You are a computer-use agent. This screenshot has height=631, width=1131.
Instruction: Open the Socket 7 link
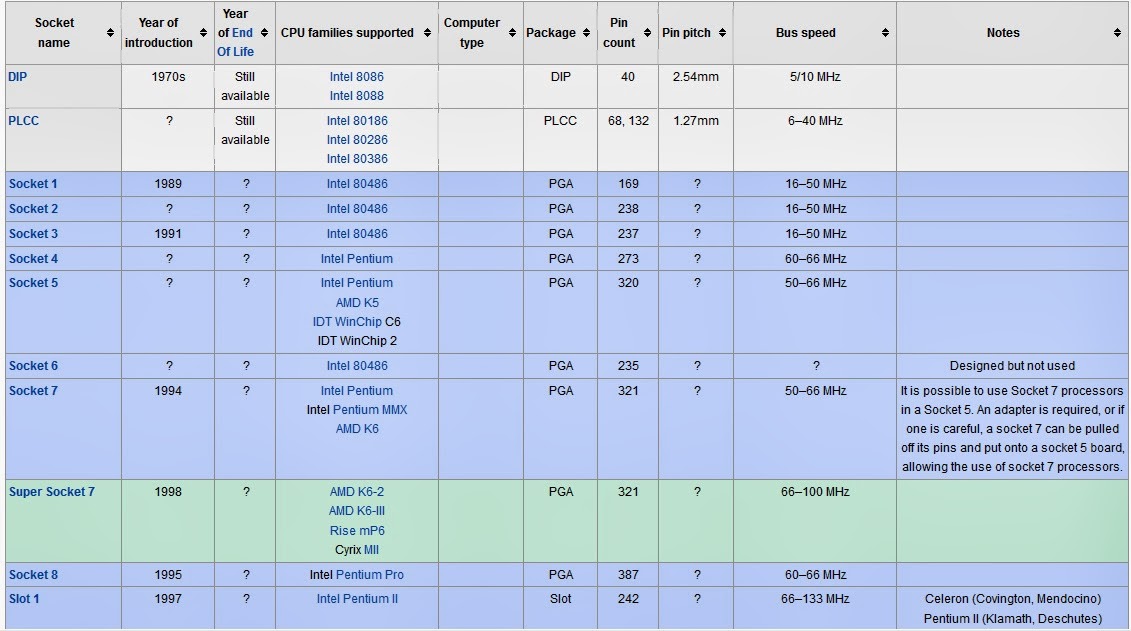pyautogui.click(x=33, y=390)
